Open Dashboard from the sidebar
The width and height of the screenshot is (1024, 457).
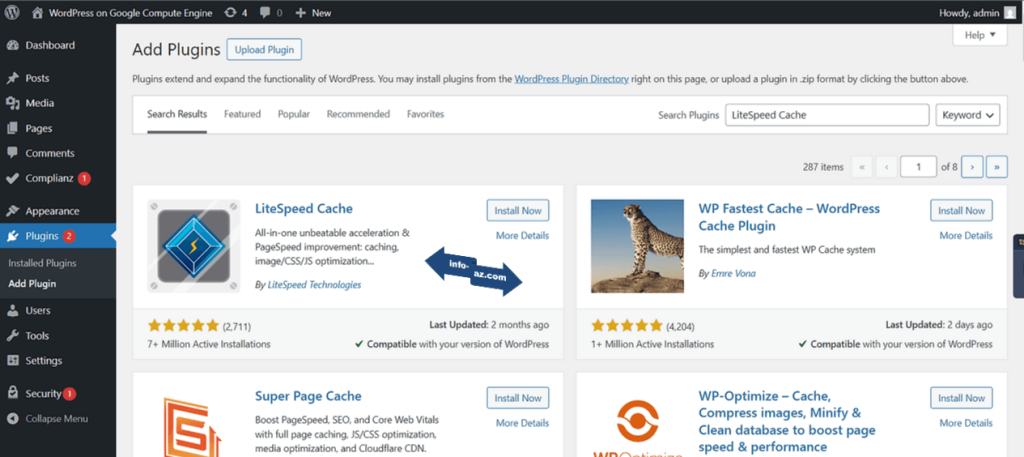(50, 46)
